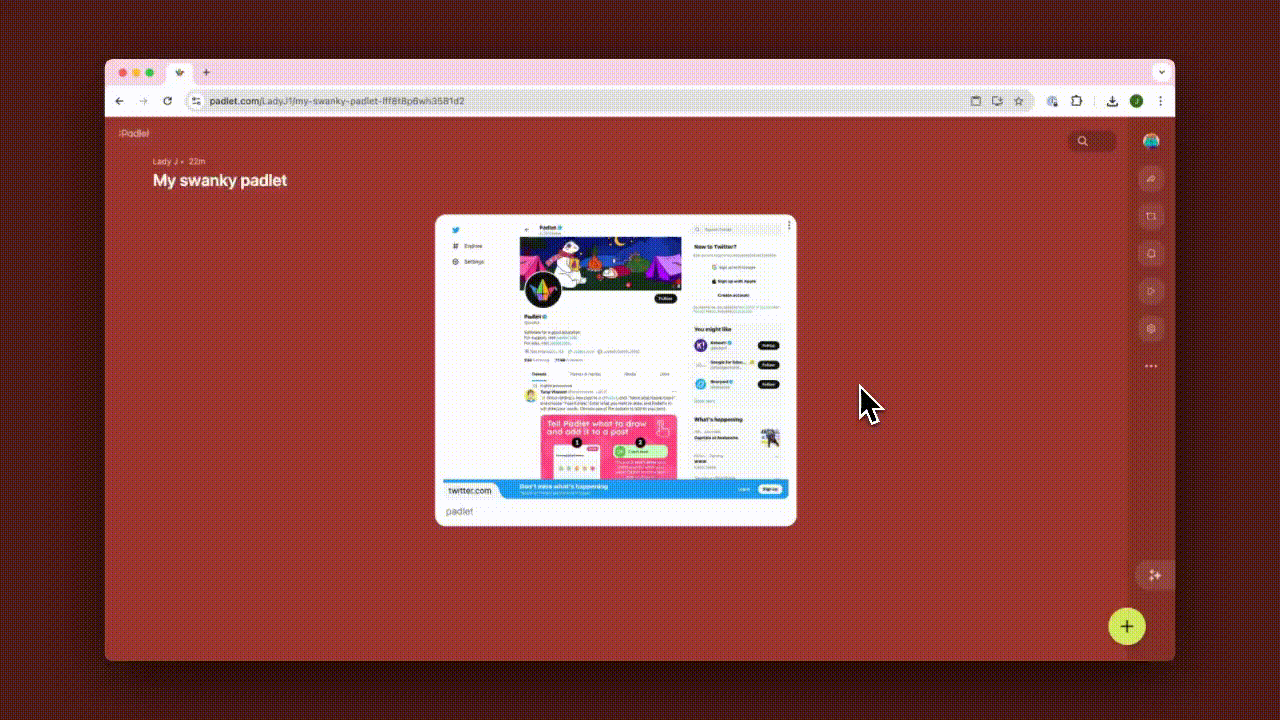Click the AI sparkle button in sidebar
Image resolution: width=1280 pixels, height=720 pixels.
(x=1154, y=575)
